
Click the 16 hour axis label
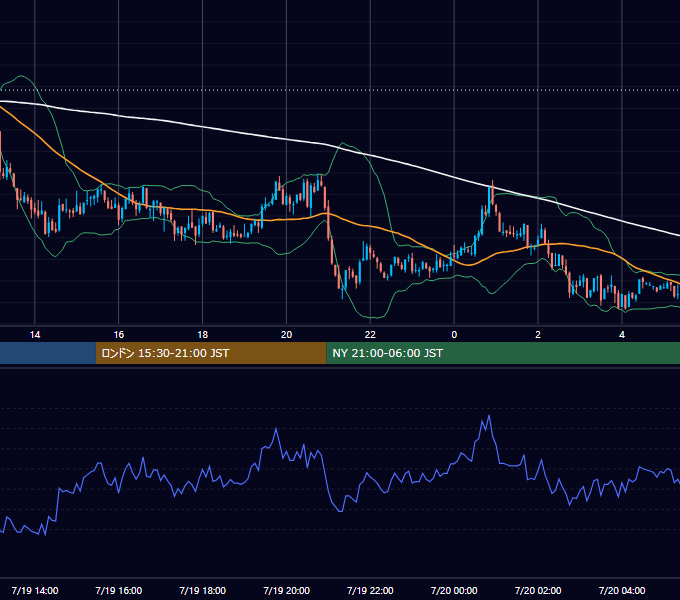(x=118, y=335)
